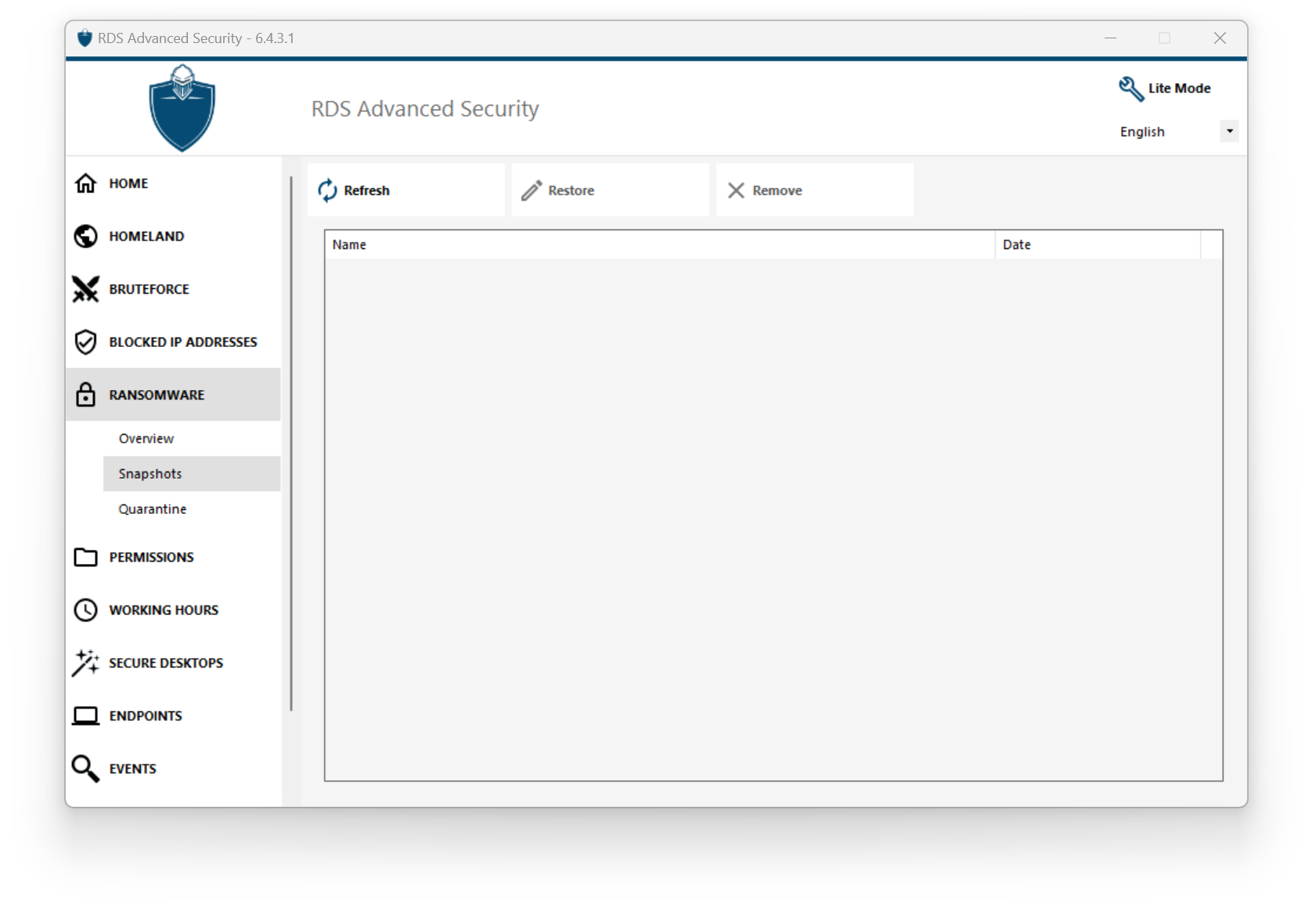Open the WORKING HOURS section label

pos(164,610)
